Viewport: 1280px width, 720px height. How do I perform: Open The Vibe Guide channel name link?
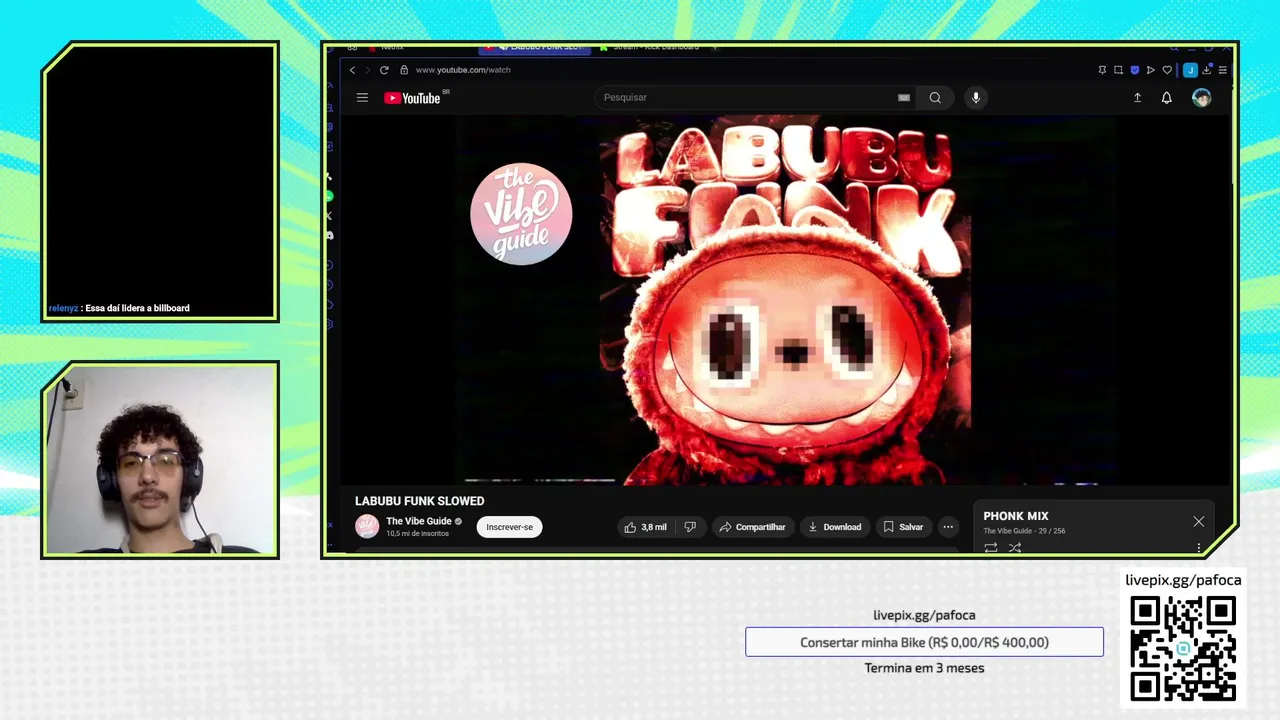pyautogui.click(x=419, y=521)
